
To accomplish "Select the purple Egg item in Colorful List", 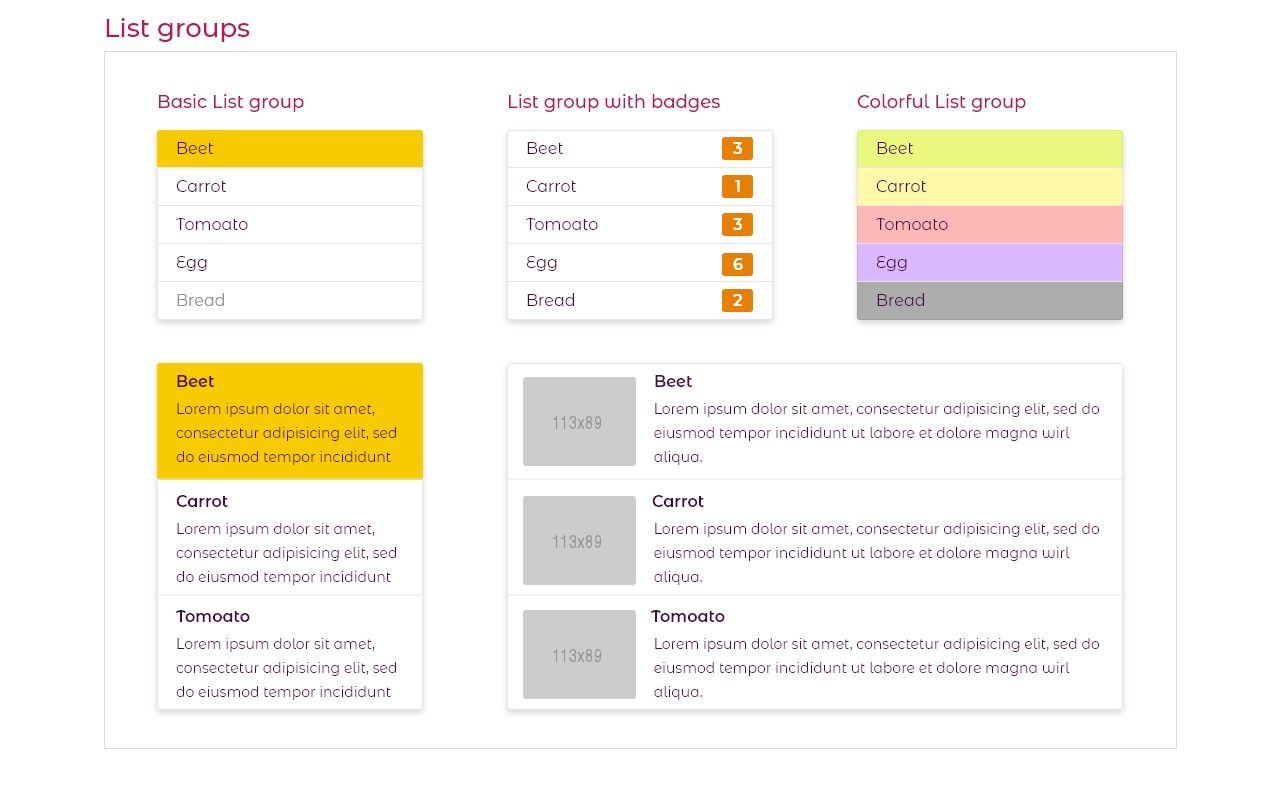I will (990, 263).
